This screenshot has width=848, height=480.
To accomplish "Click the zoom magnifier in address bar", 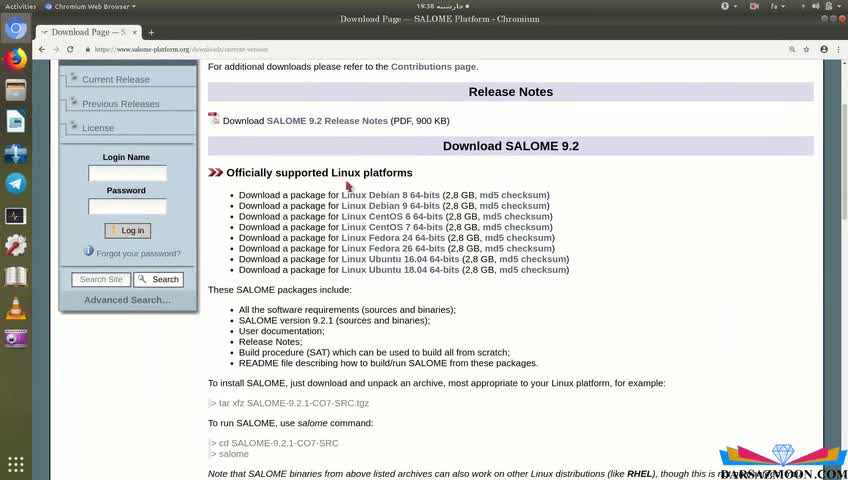I will (x=792, y=49).
